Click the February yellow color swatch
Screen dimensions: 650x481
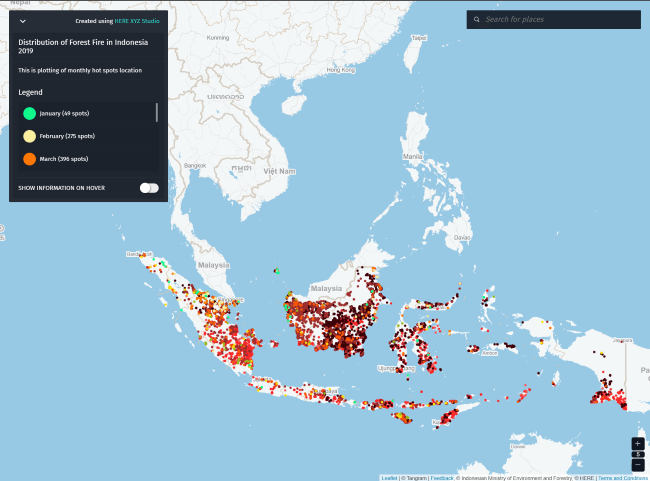tap(29, 136)
